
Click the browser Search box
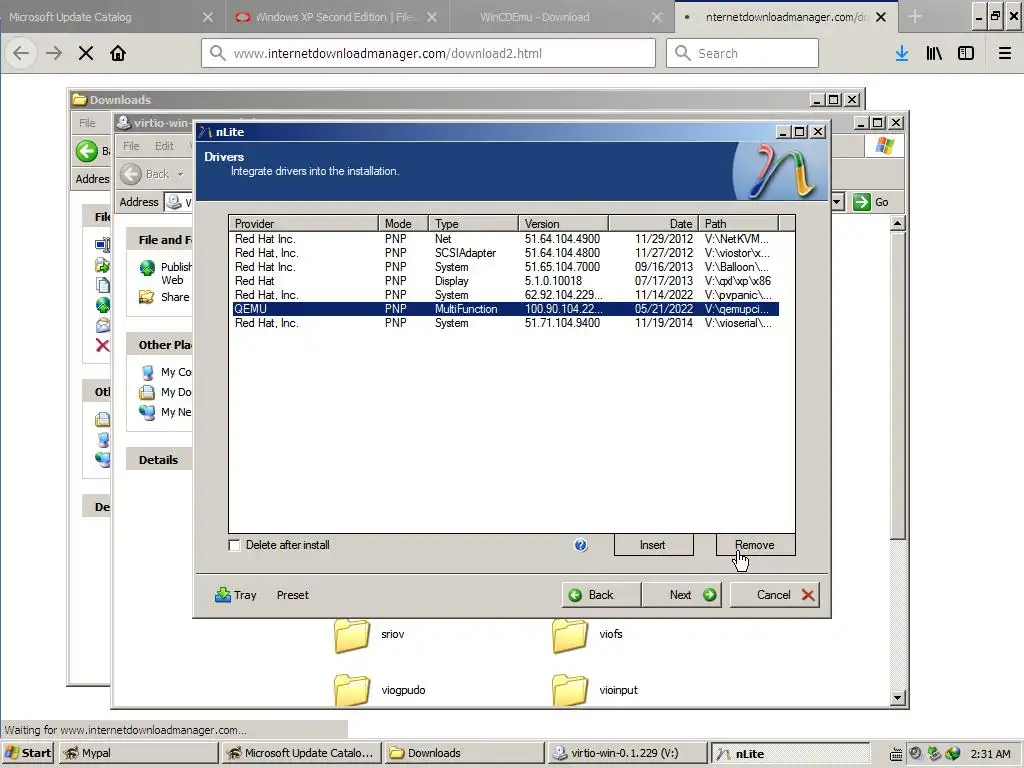[x=742, y=53]
